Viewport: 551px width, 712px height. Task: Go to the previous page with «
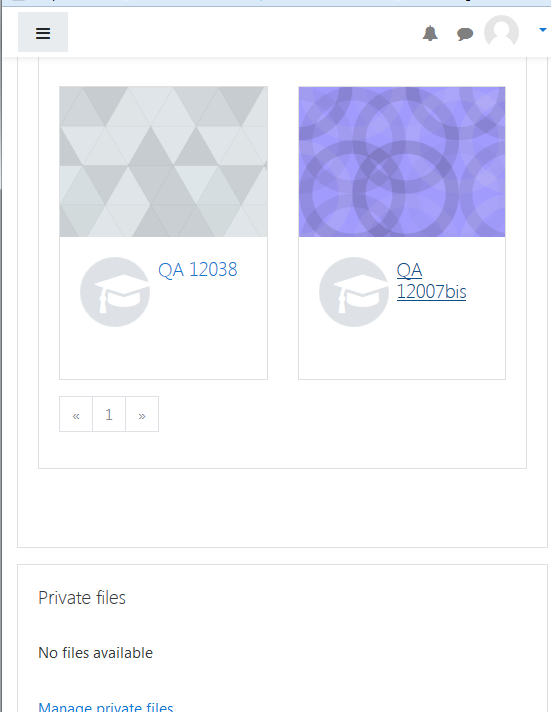tap(76, 414)
